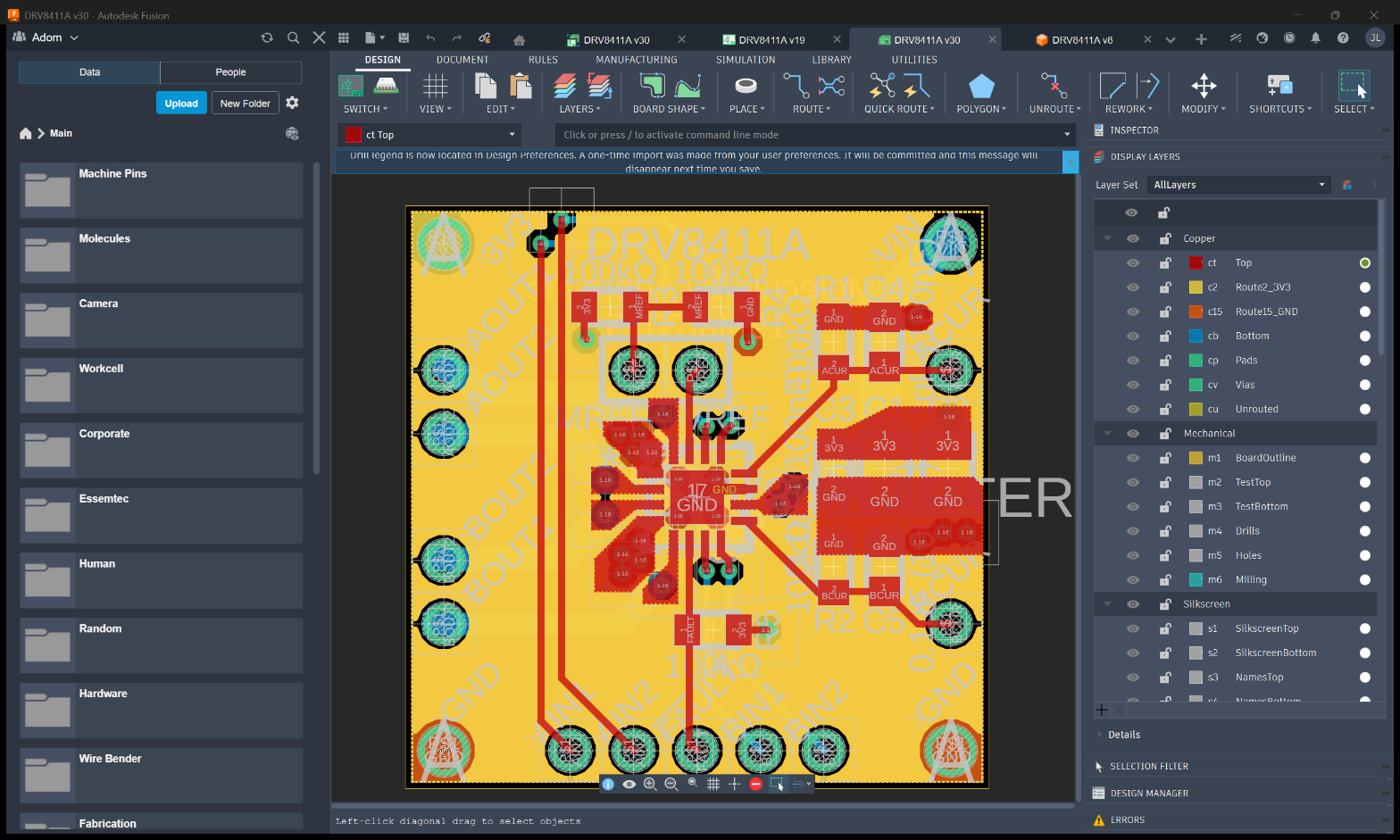Screen dimensions: 1400x840
Task: Select the Unroute ripup tool
Action: coord(1054,86)
